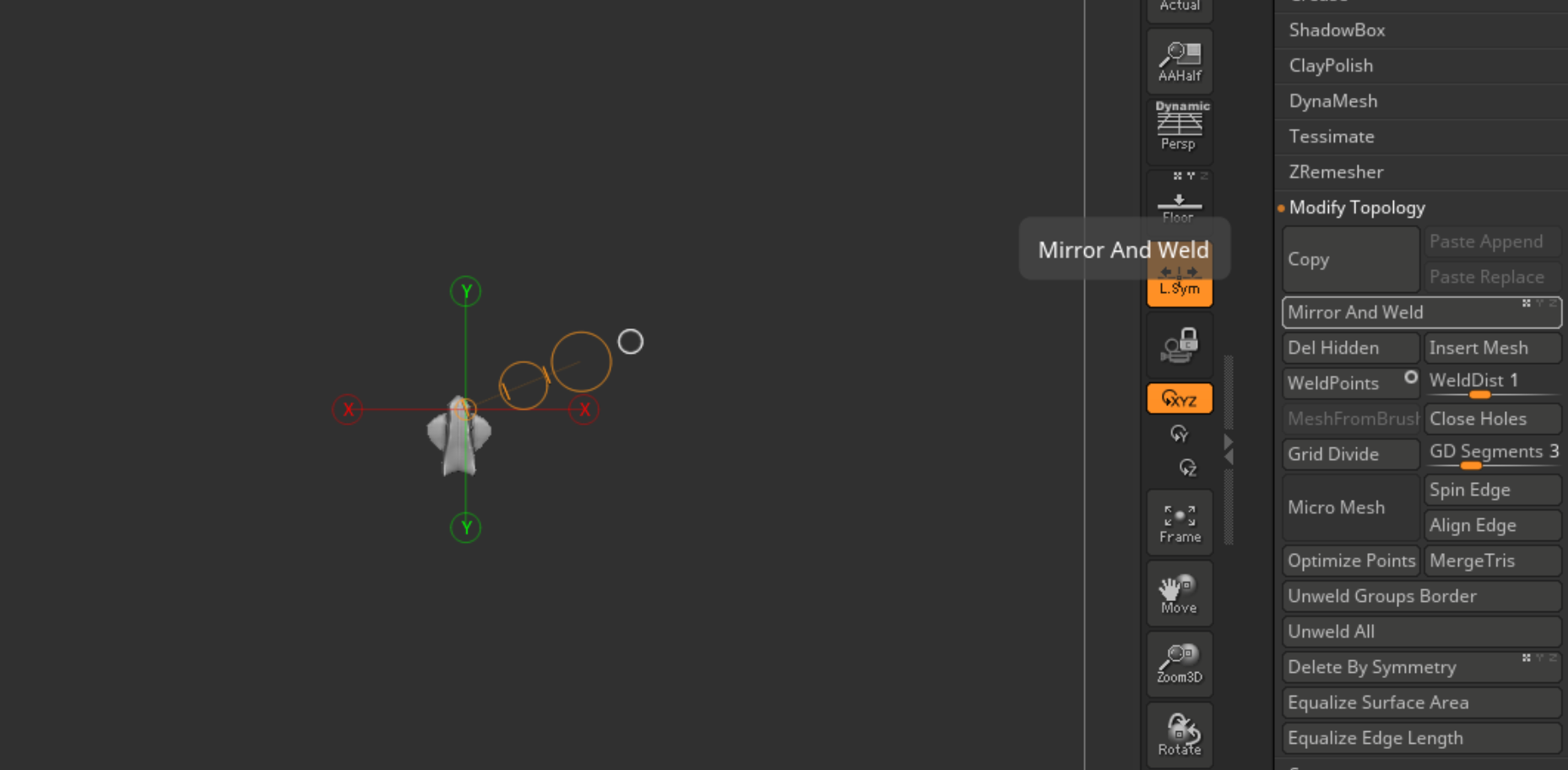The height and width of the screenshot is (770, 1568).
Task: Click the Copy button
Action: tap(1350, 259)
